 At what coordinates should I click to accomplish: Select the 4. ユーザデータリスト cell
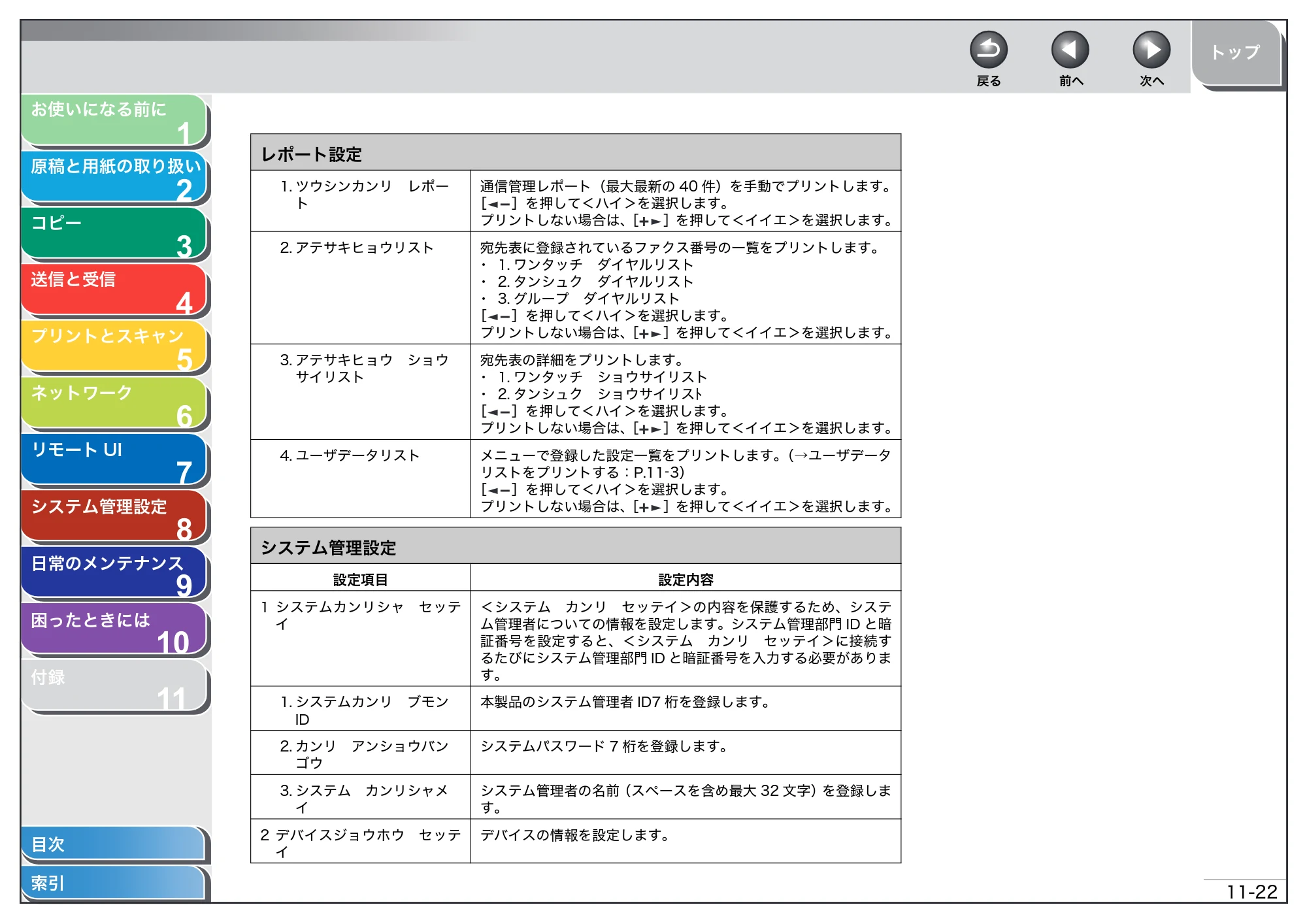361,479
